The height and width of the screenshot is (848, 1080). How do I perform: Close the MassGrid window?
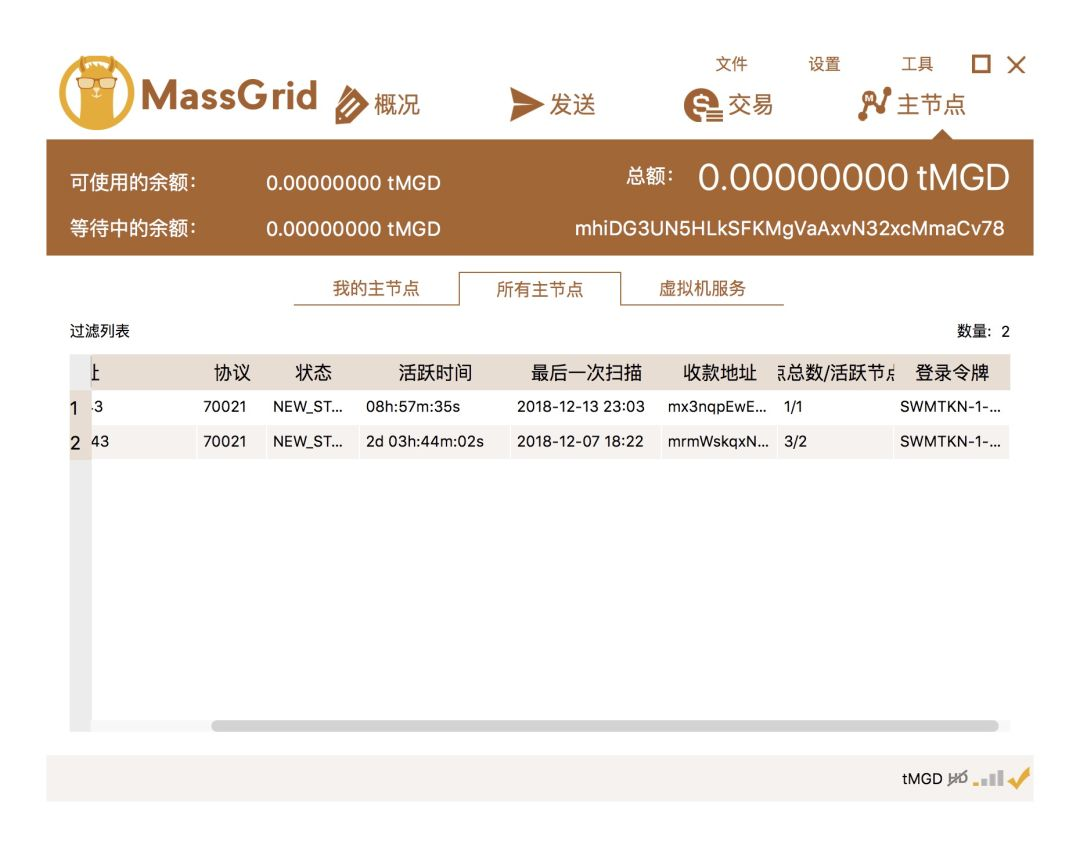[1016, 65]
